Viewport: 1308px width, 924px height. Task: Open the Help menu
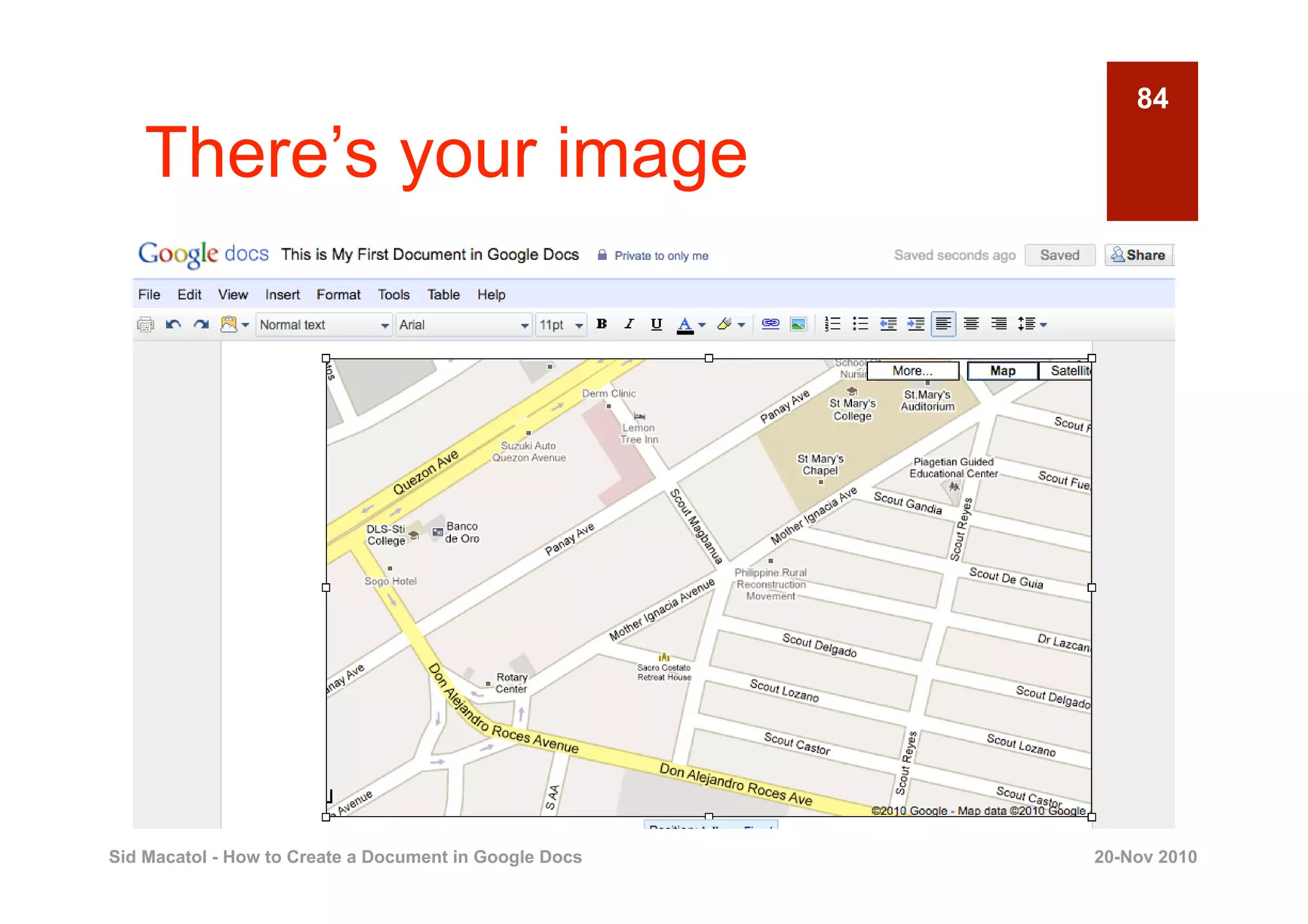pos(491,295)
